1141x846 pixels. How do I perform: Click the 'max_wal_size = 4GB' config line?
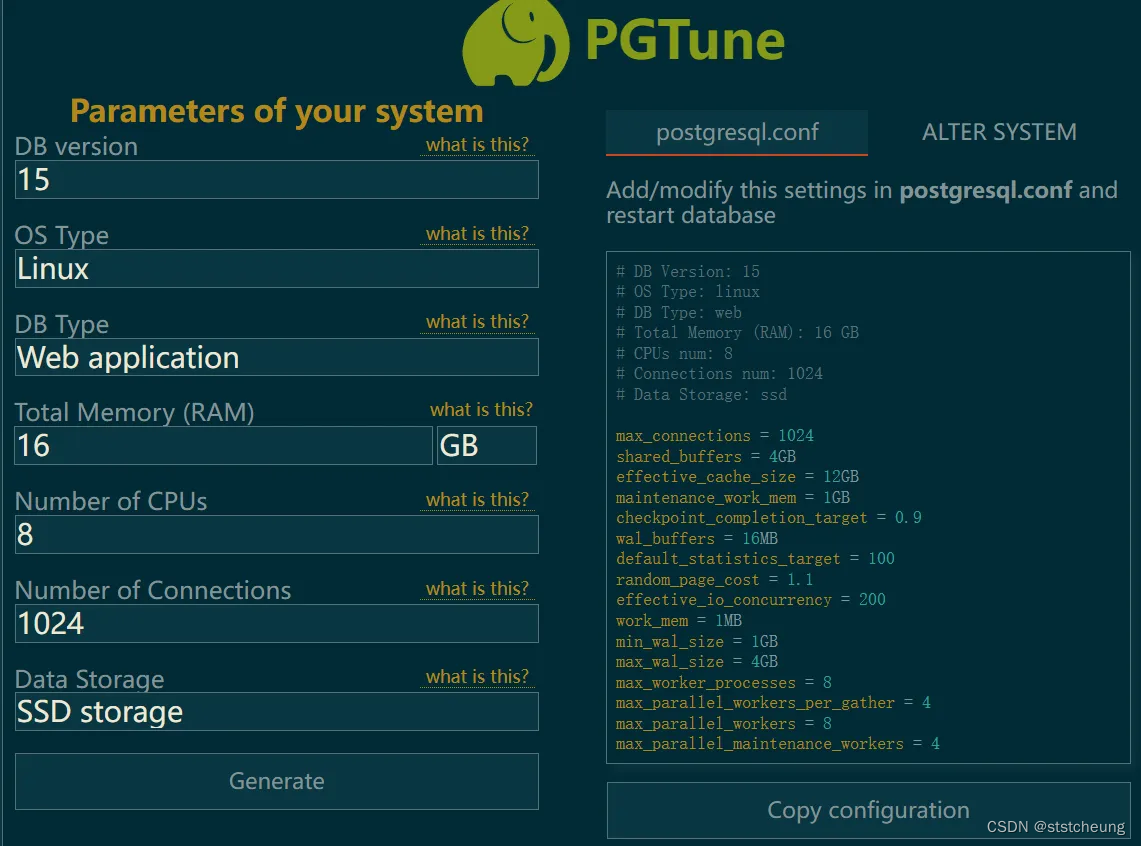[x=697, y=662]
